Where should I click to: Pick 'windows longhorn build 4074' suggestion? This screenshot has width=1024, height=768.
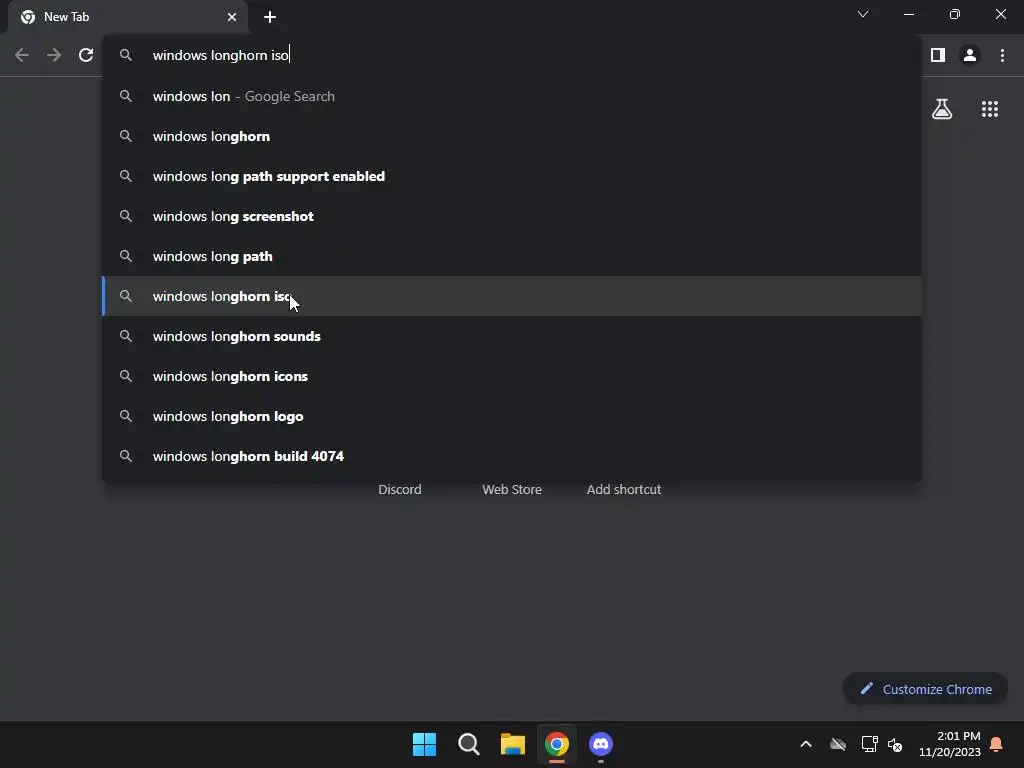(x=512, y=456)
